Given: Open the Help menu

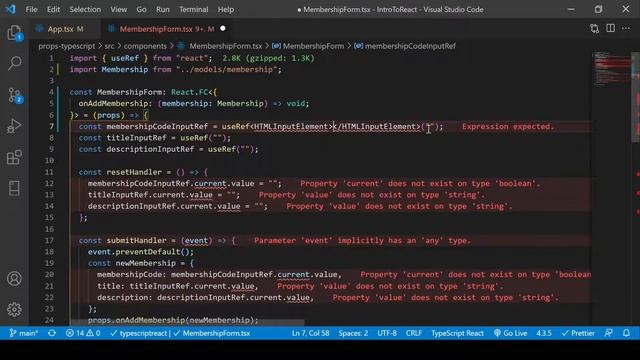Looking at the screenshot, I should [x=226, y=9].
